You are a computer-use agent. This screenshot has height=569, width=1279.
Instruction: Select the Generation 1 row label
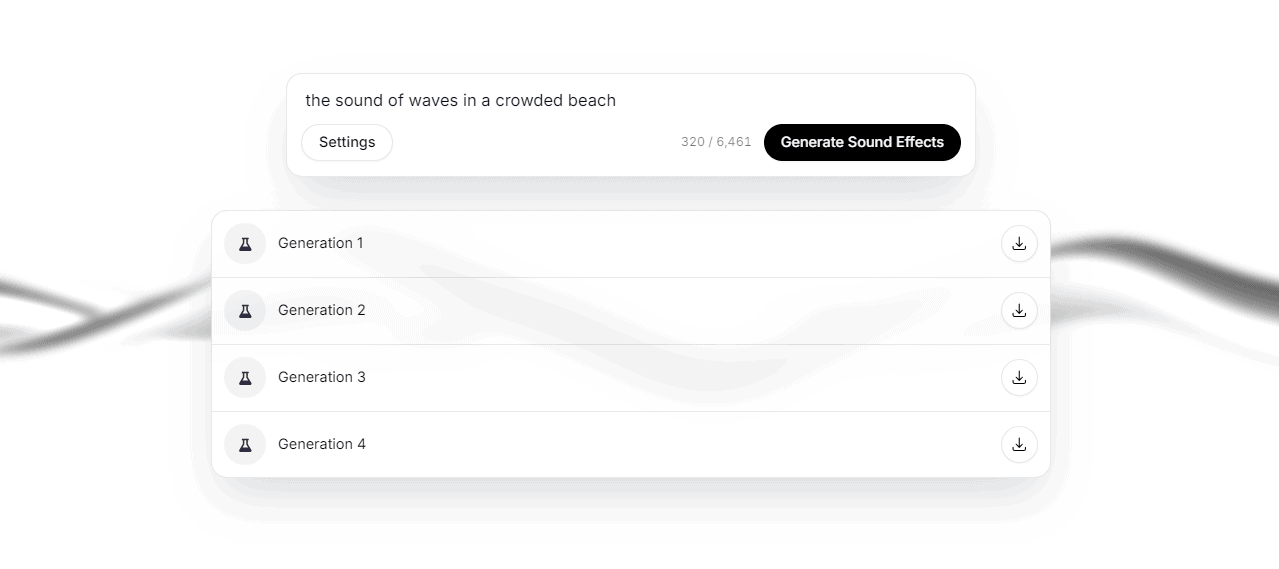tap(321, 243)
